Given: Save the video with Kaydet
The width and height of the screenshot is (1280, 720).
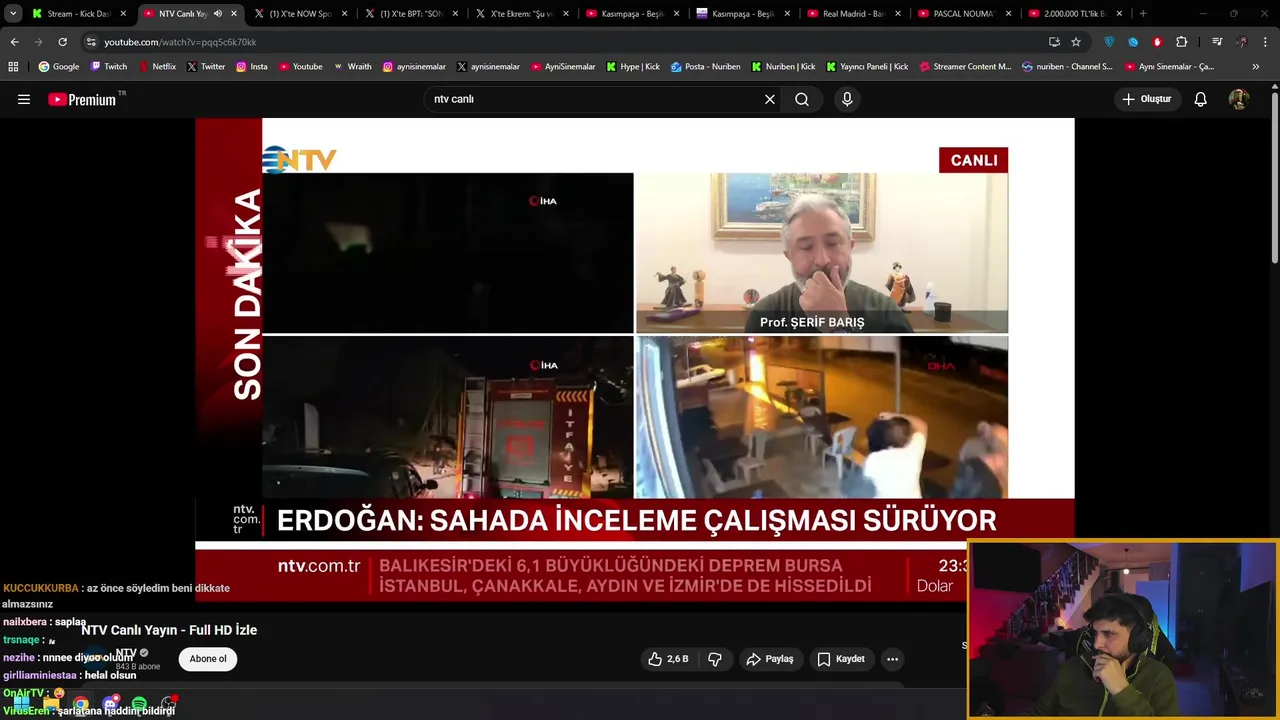Looking at the screenshot, I should (x=841, y=659).
